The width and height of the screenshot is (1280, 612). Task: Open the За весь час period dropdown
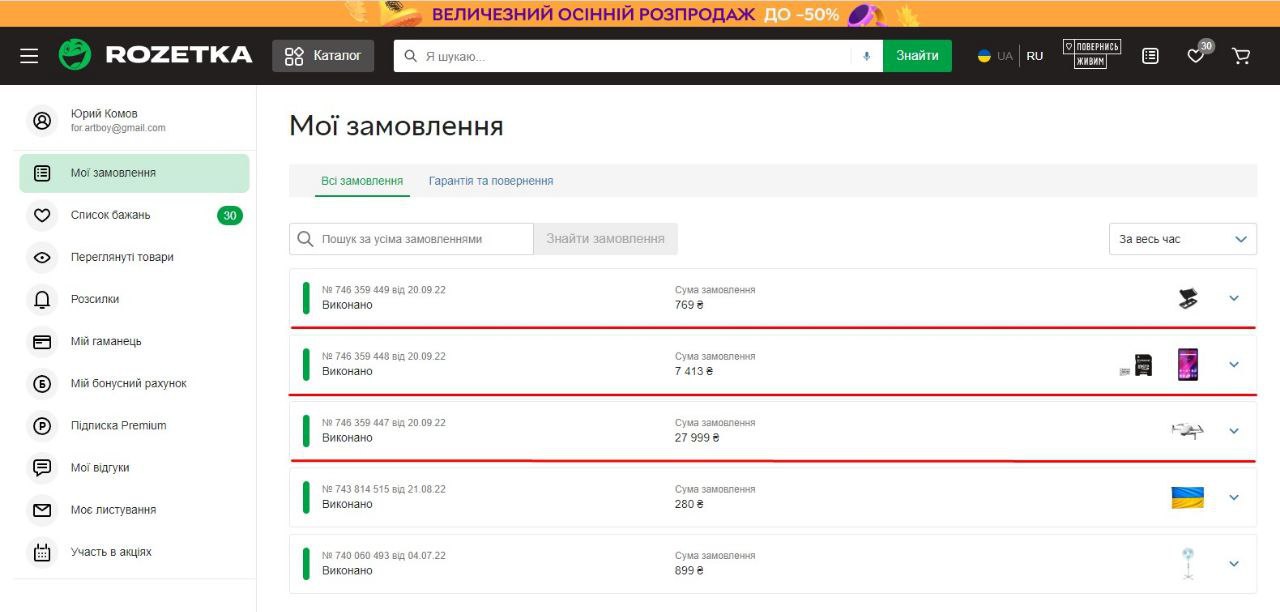[x=1182, y=239]
